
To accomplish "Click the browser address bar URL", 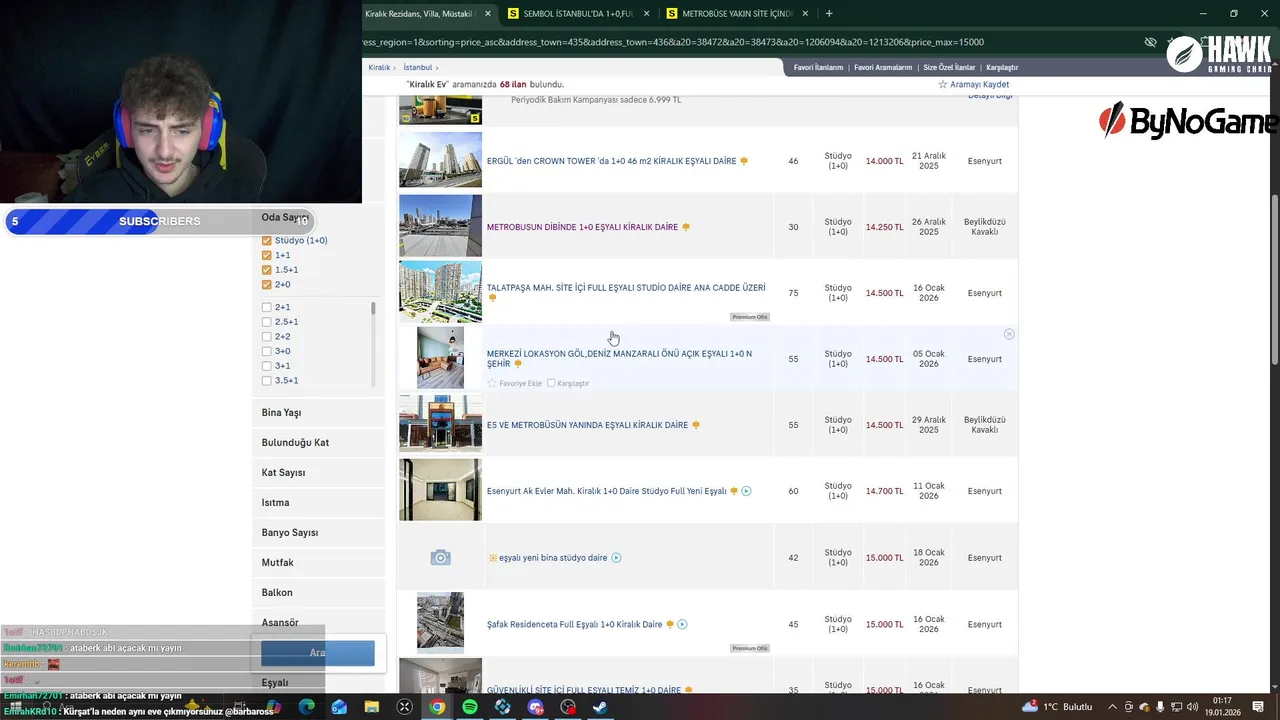I will (674, 42).
